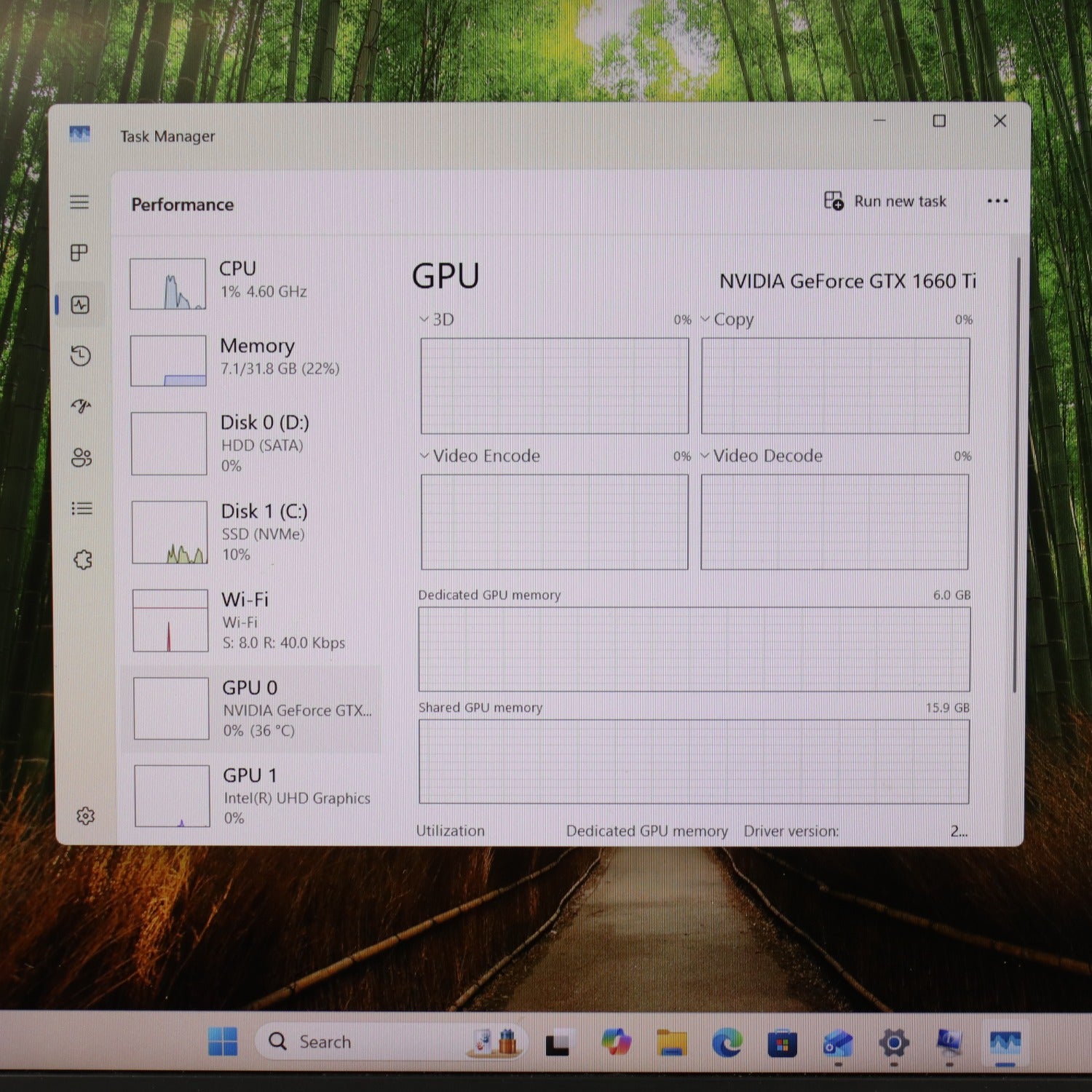Click the "1% 4.60 GHz" CPU text
The image size is (1092, 1092).
tap(263, 291)
